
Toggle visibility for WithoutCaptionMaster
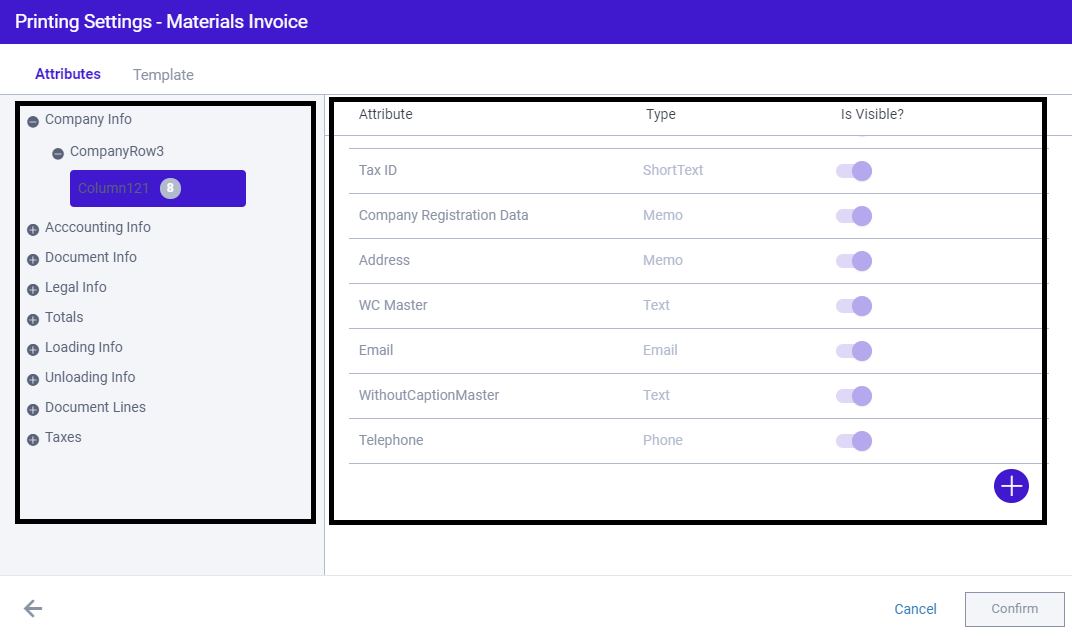point(854,396)
